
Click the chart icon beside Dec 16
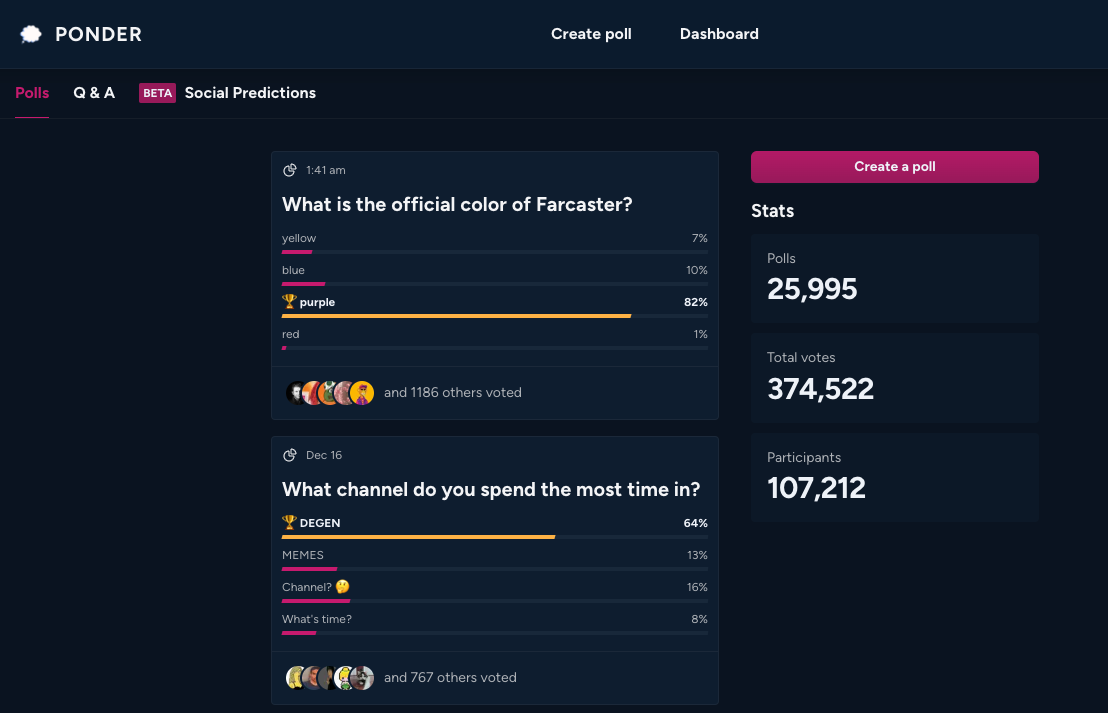point(290,455)
